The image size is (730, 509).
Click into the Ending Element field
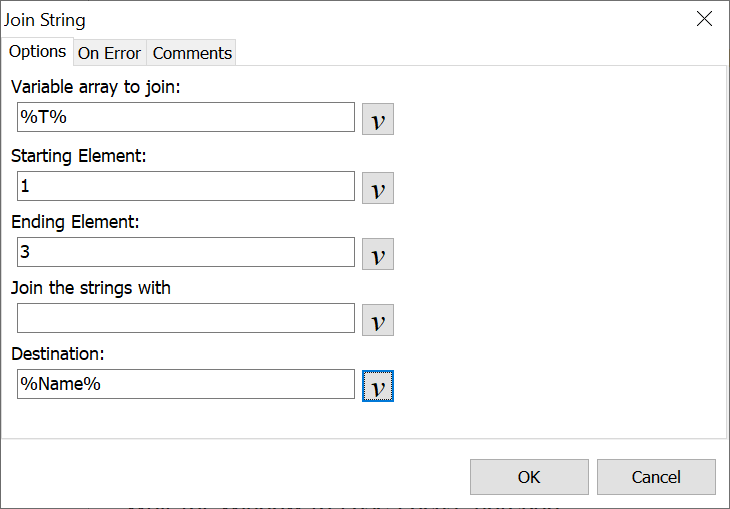click(x=186, y=252)
